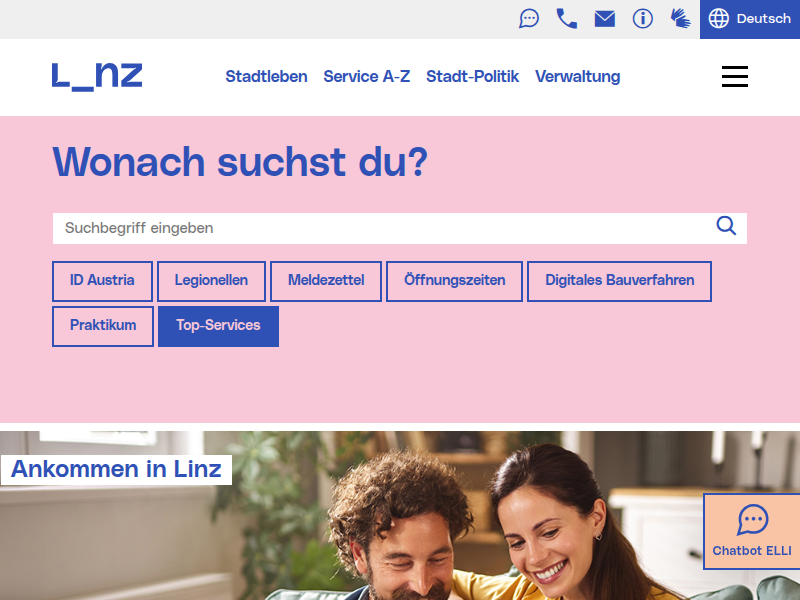
Task: Open the Chatbot ELLI widget
Action: pos(752,531)
